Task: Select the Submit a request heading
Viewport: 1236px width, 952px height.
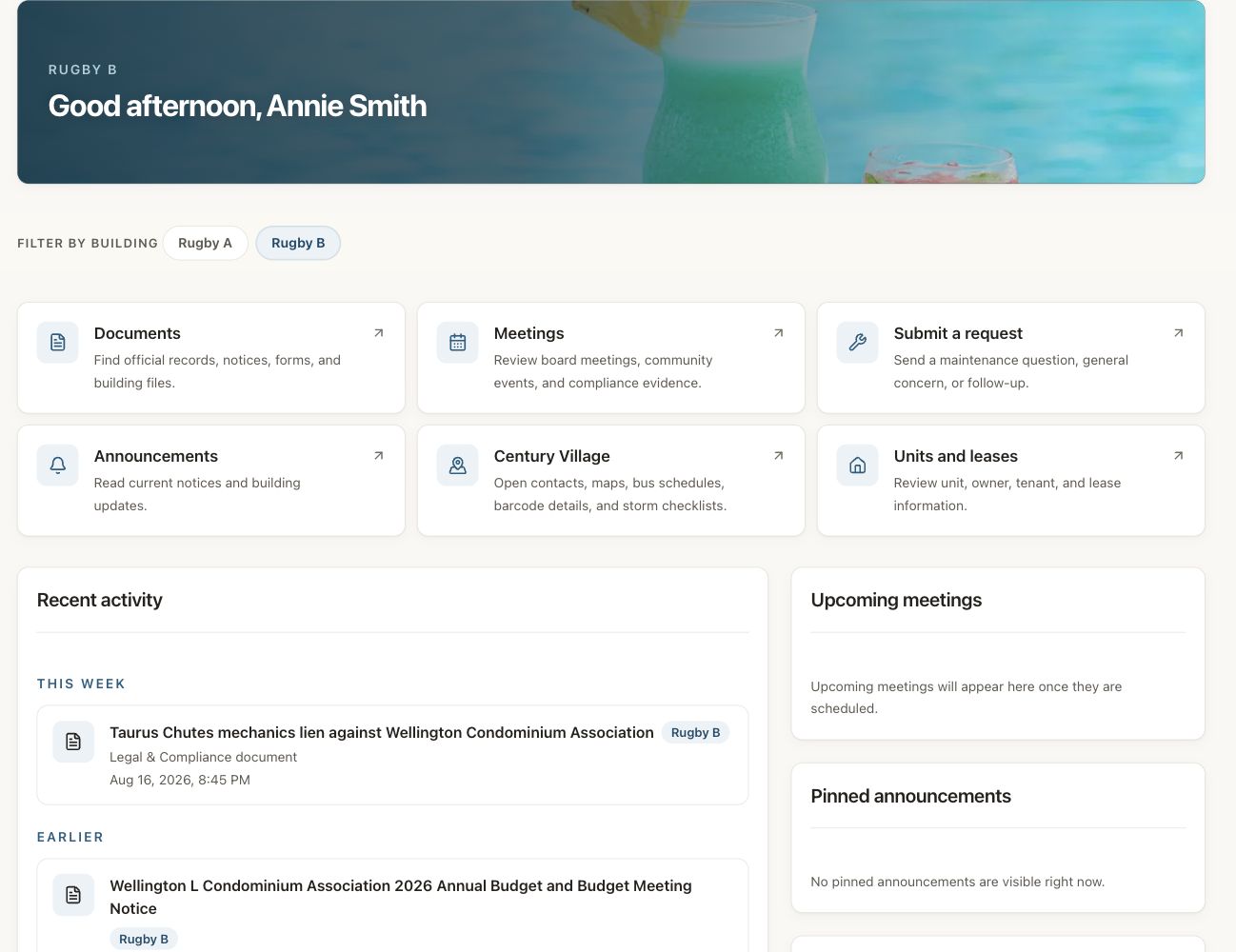Action: (x=958, y=333)
